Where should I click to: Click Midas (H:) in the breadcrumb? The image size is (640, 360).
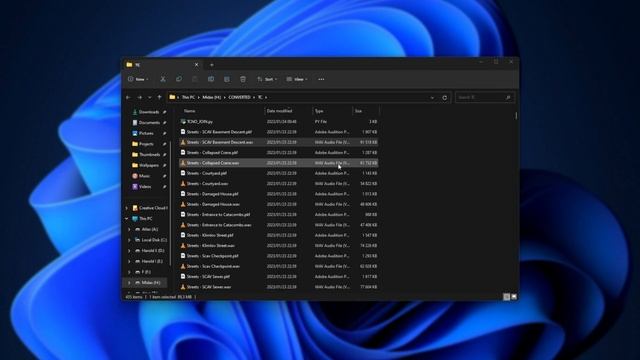coord(211,97)
